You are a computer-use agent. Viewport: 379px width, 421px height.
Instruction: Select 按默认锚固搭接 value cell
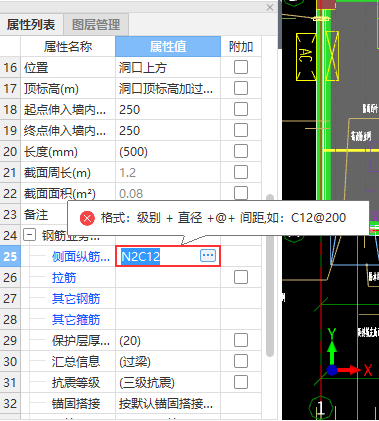pos(168,404)
